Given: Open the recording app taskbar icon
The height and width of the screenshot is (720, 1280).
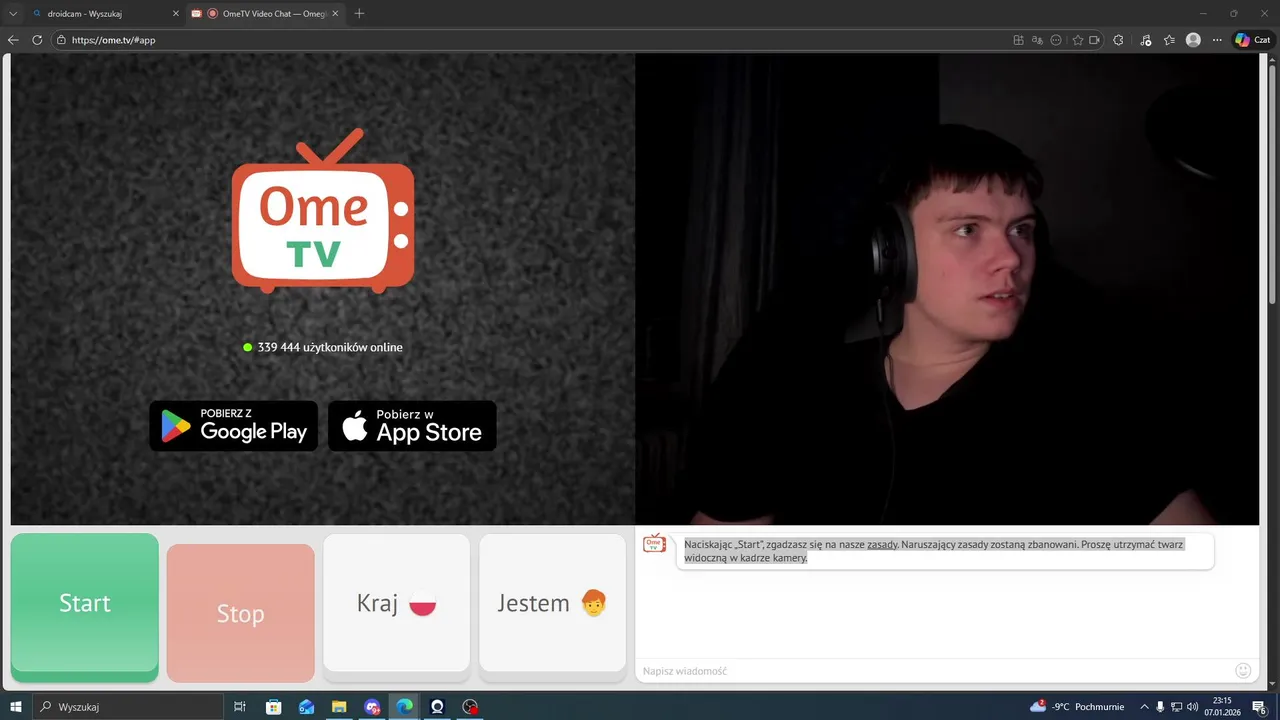Looking at the screenshot, I should pos(470,707).
